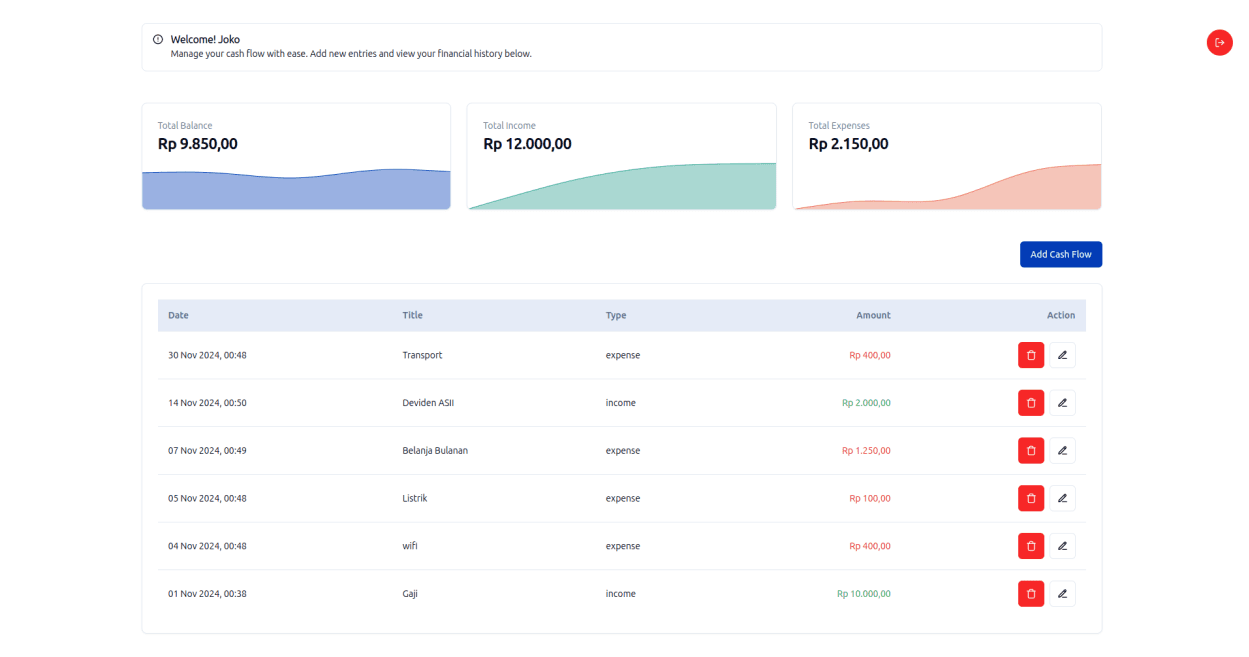This screenshot has height=657, width=1249.
Task: Click the Listrik title cell
Action: coord(415,498)
